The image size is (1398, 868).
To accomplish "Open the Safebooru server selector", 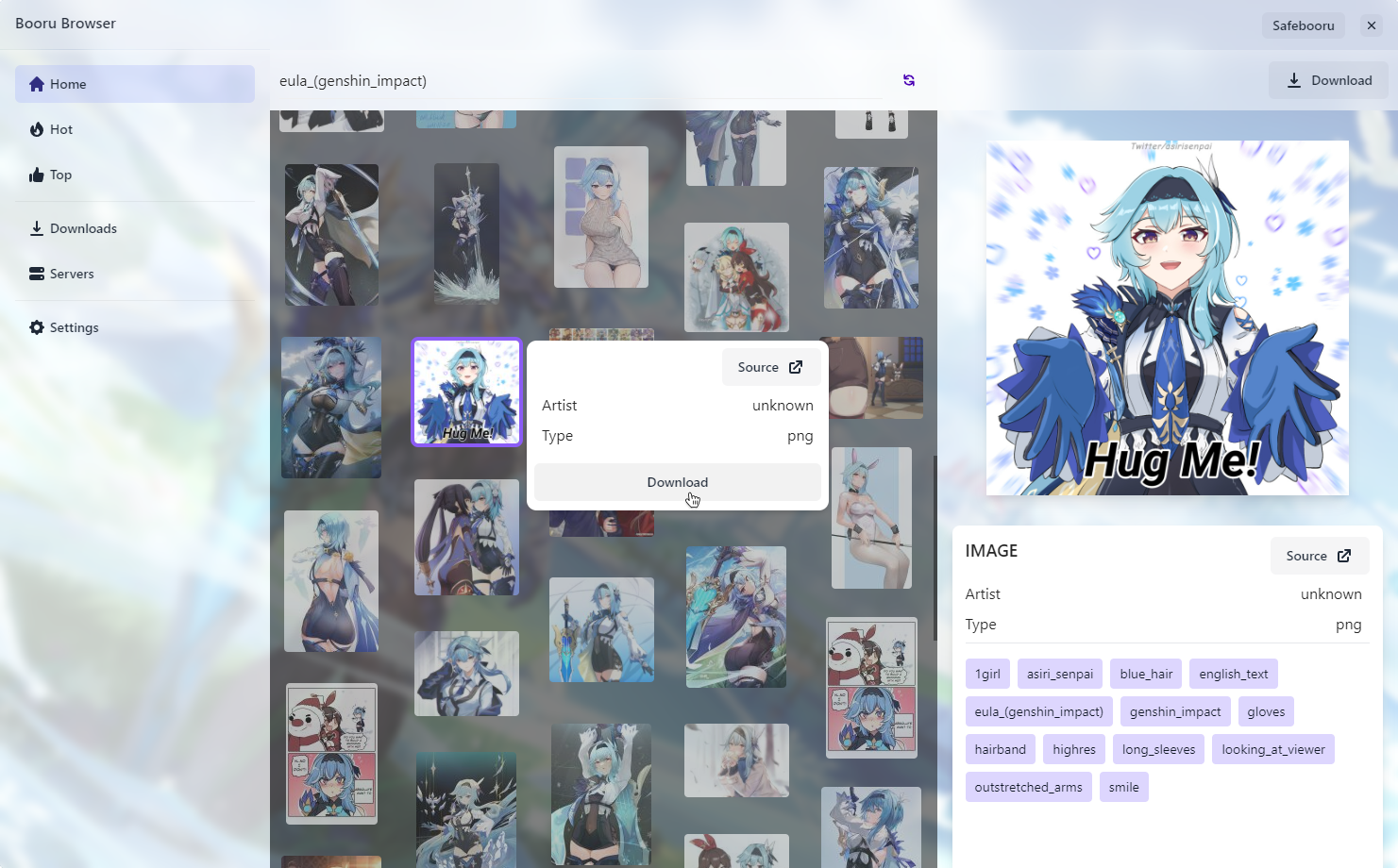I will (x=1303, y=25).
